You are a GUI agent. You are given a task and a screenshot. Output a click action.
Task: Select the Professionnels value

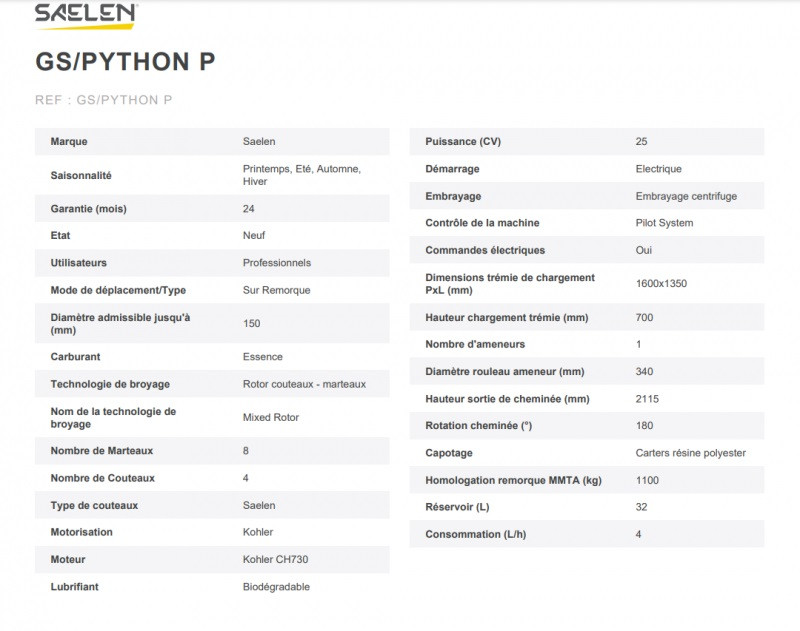(277, 263)
